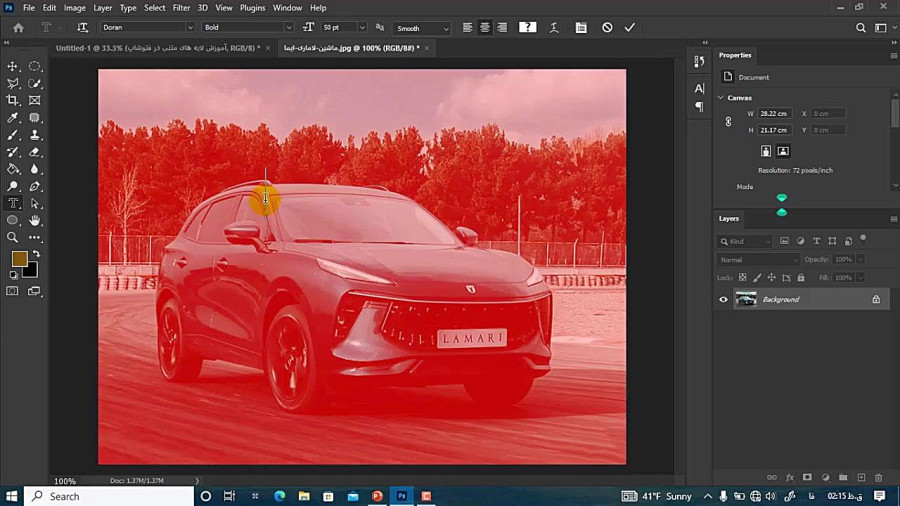
Task: Open the File menu
Action: coord(29,8)
